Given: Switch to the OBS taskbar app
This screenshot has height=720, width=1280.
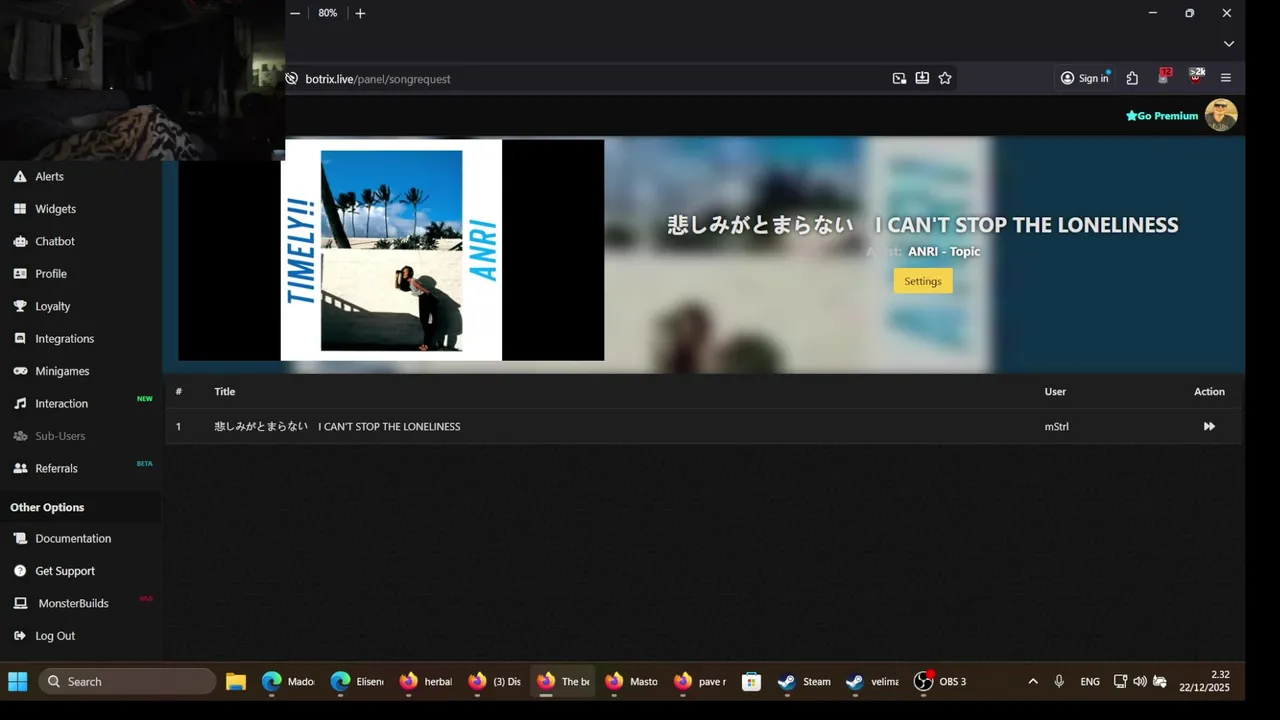Looking at the screenshot, I should click(x=940, y=682).
